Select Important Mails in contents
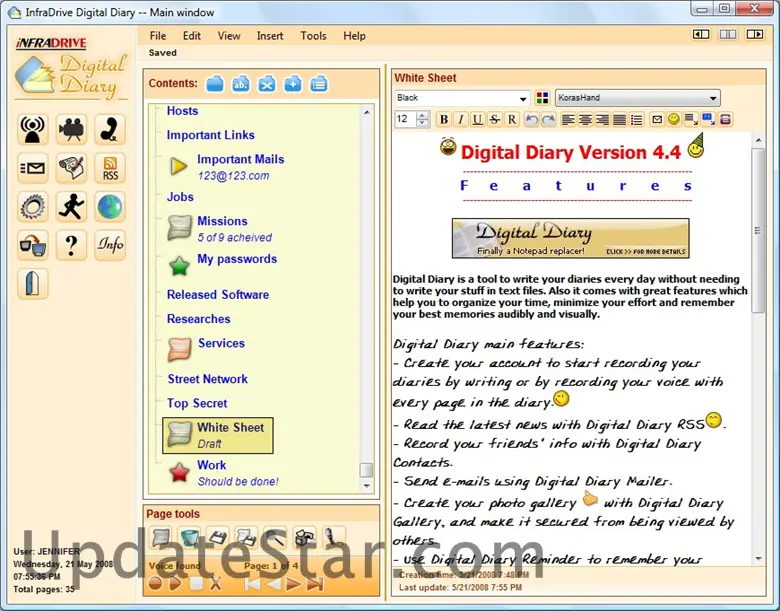The image size is (780, 611). point(241,159)
